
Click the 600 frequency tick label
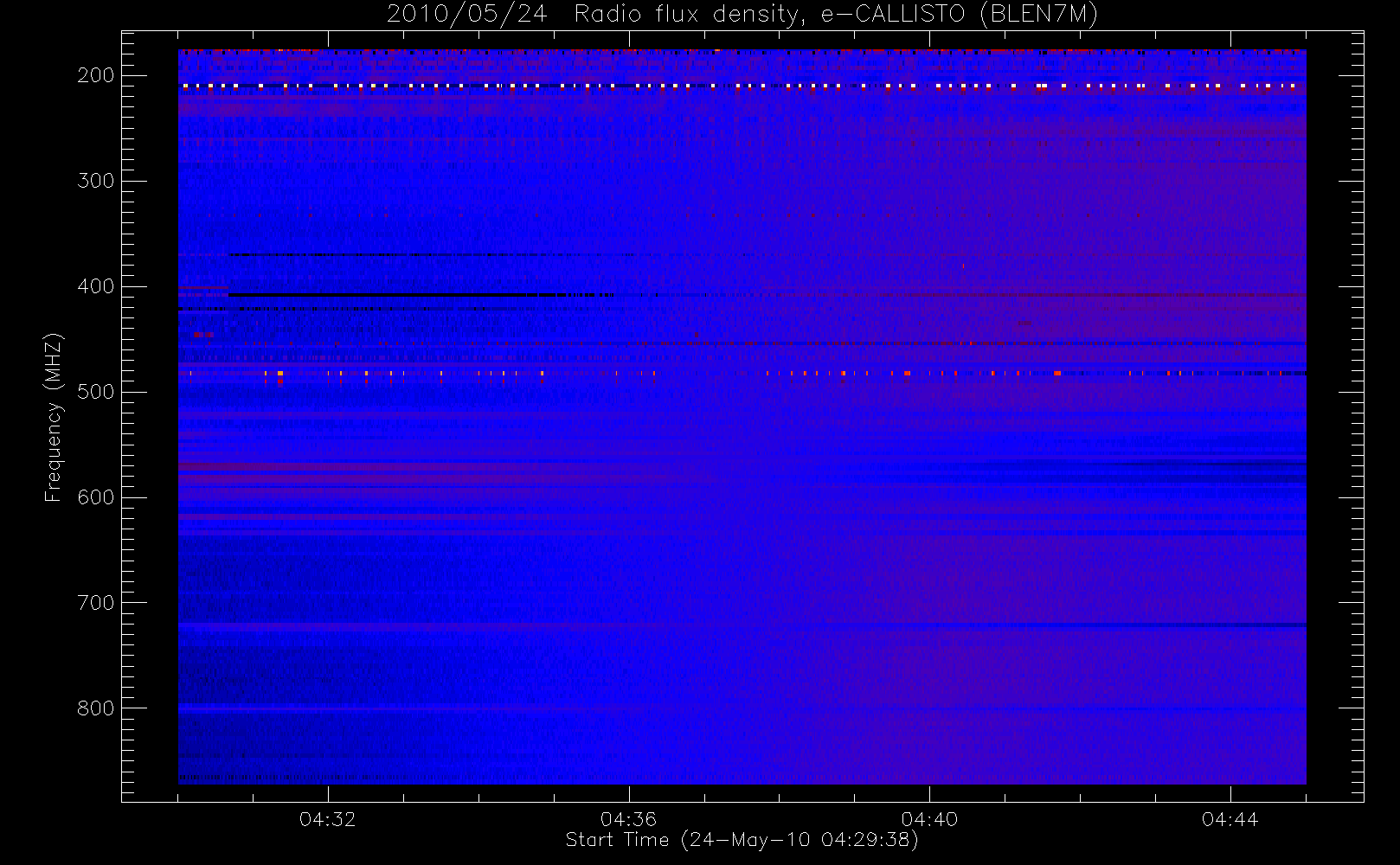tap(95, 497)
